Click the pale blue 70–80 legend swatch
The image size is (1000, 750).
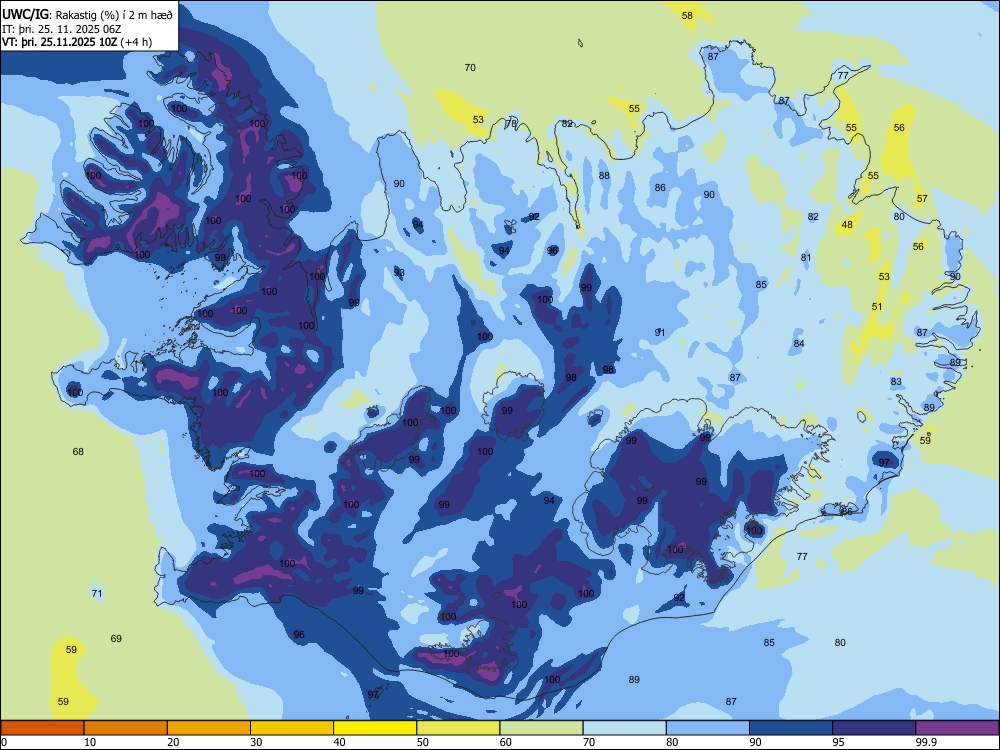625,728
